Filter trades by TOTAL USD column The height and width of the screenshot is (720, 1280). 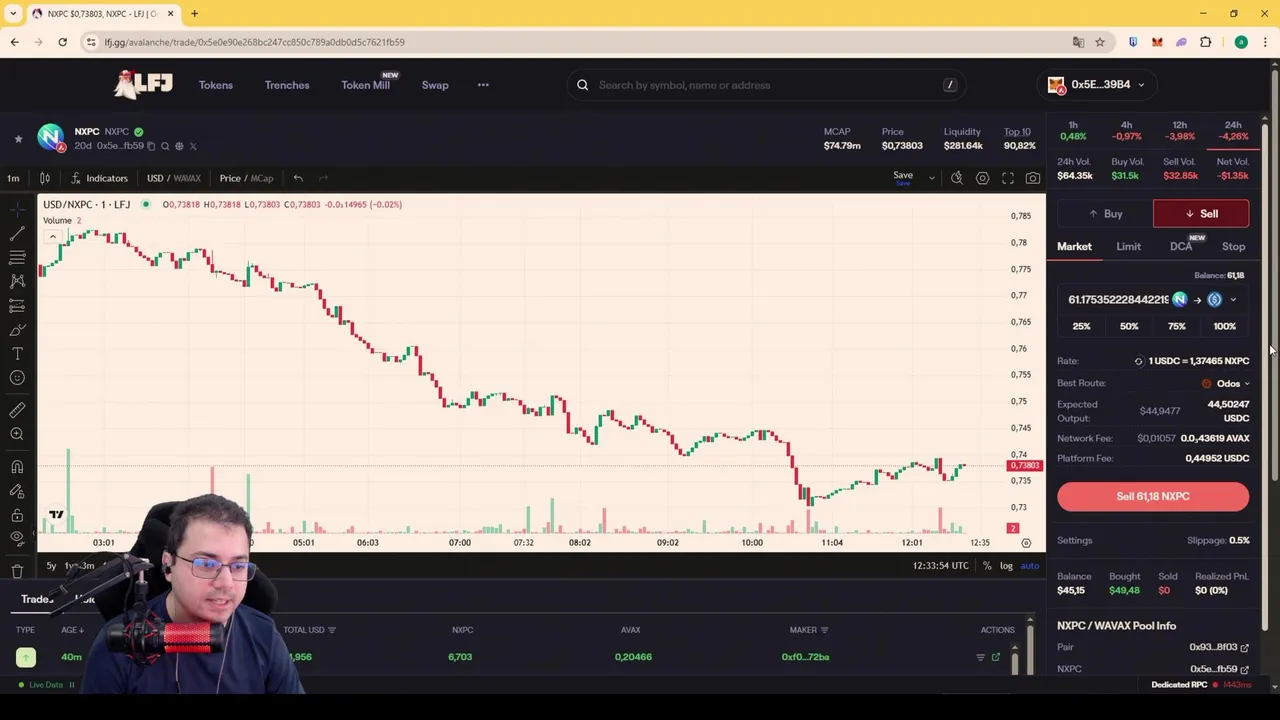[309, 630]
